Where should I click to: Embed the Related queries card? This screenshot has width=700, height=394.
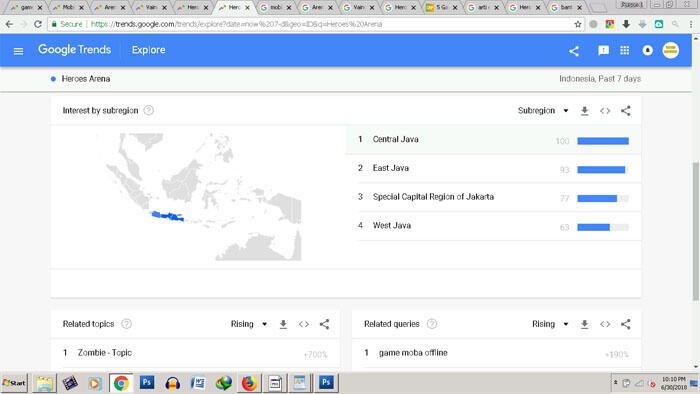pyautogui.click(x=605, y=324)
